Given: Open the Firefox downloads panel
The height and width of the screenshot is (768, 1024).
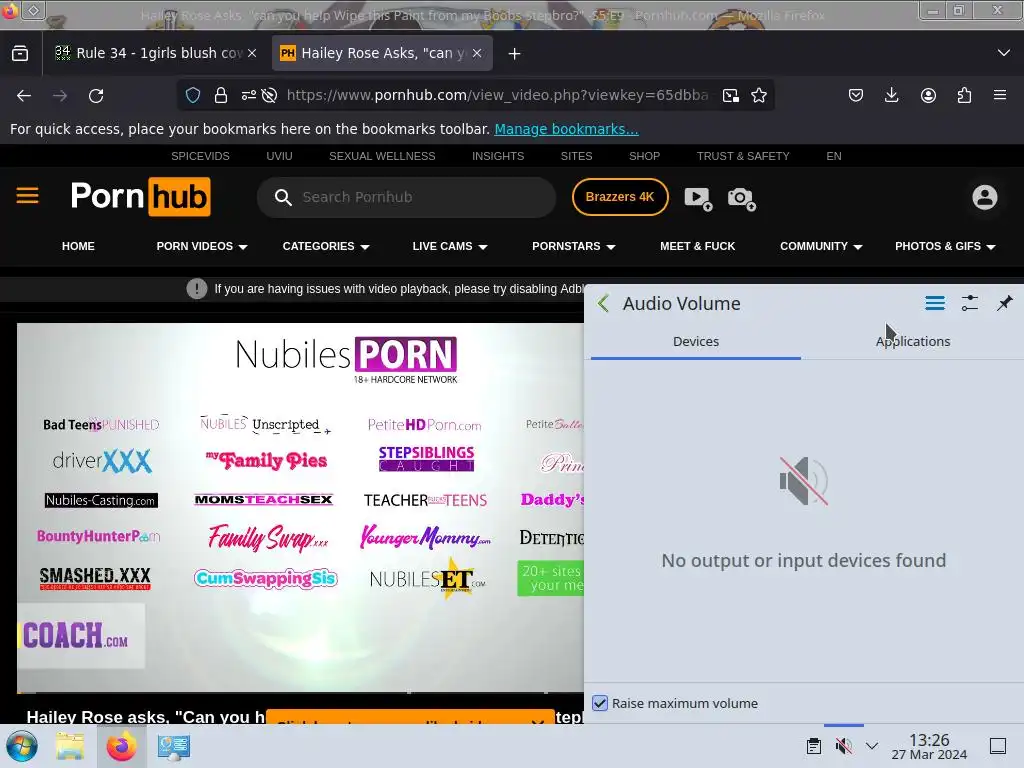Looking at the screenshot, I should (x=891, y=95).
